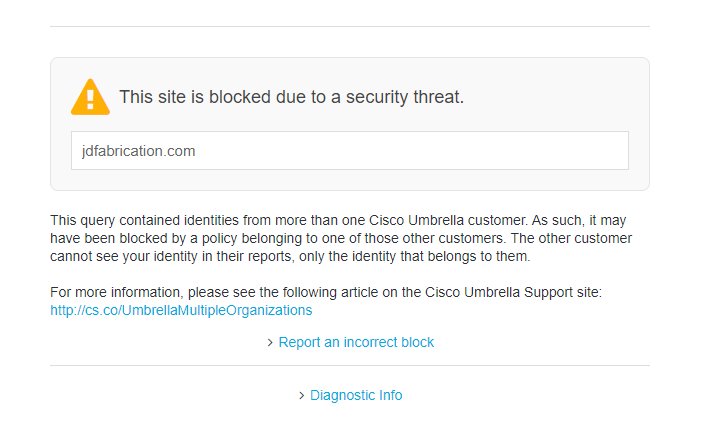Click line starting have been blocked by a policy

point(341,238)
